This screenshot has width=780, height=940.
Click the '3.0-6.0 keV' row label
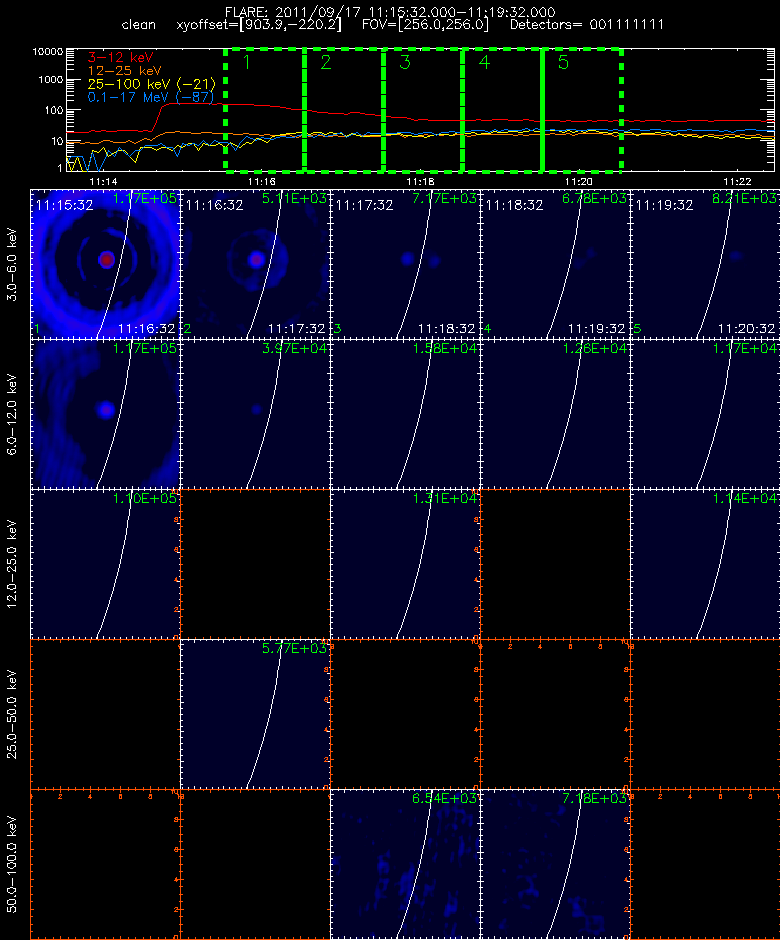click(12, 264)
